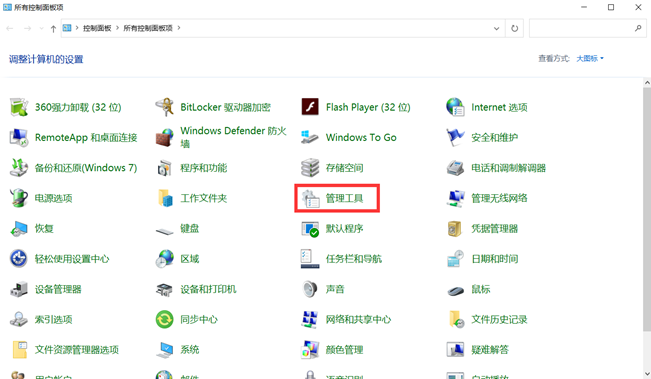Click the scrollbar down arrow

coord(647,374)
